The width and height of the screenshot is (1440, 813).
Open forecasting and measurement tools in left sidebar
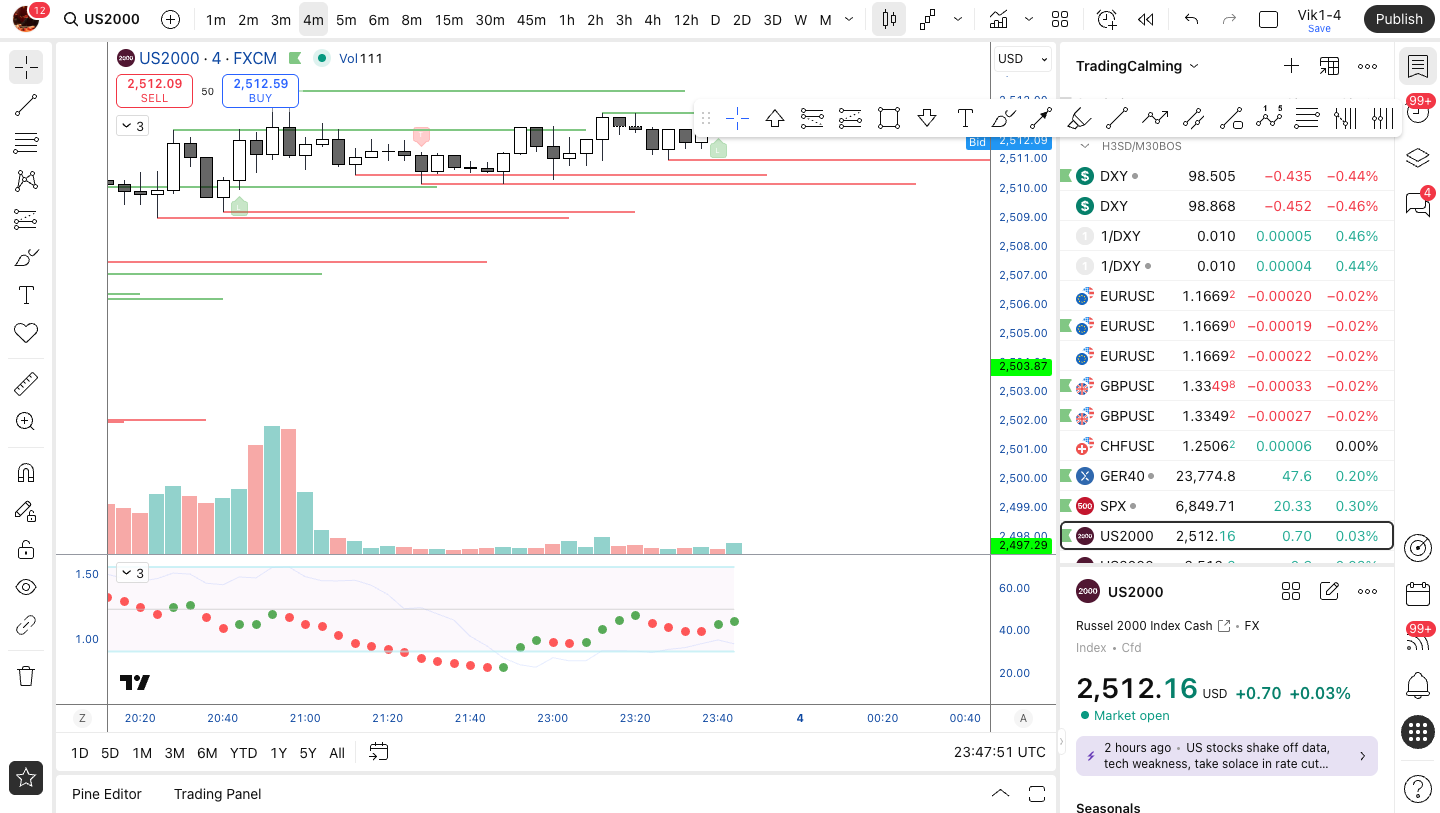point(26,219)
